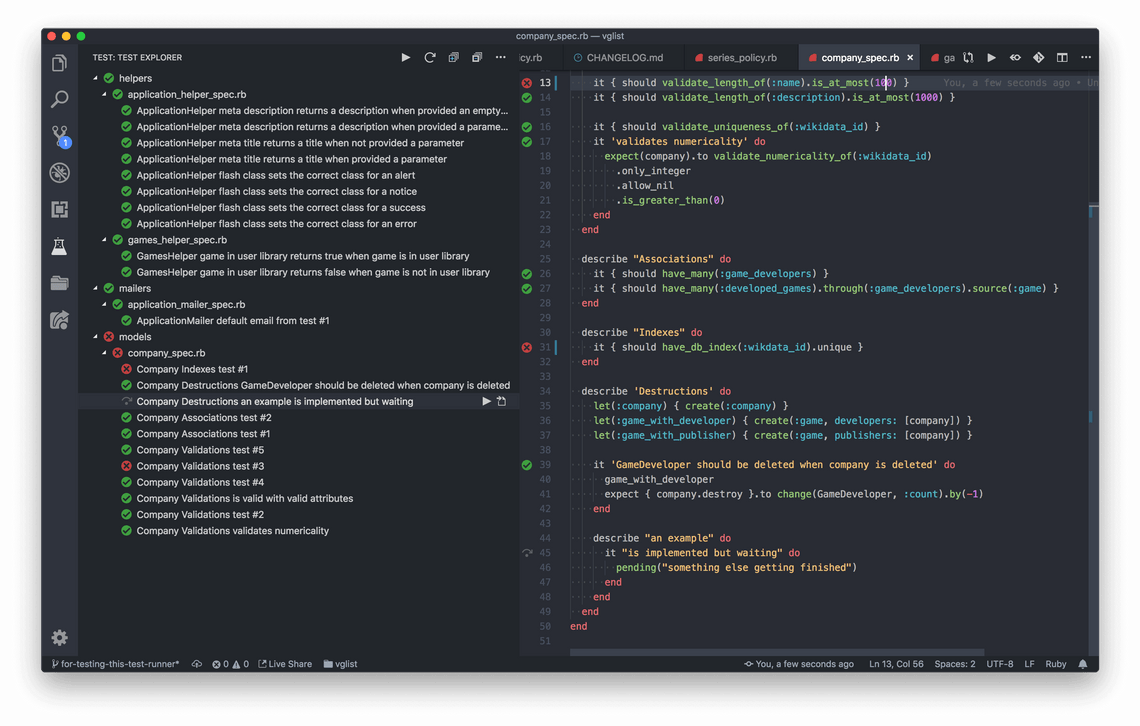
Task: Click the passed test marker on line 39
Action: click(526, 465)
